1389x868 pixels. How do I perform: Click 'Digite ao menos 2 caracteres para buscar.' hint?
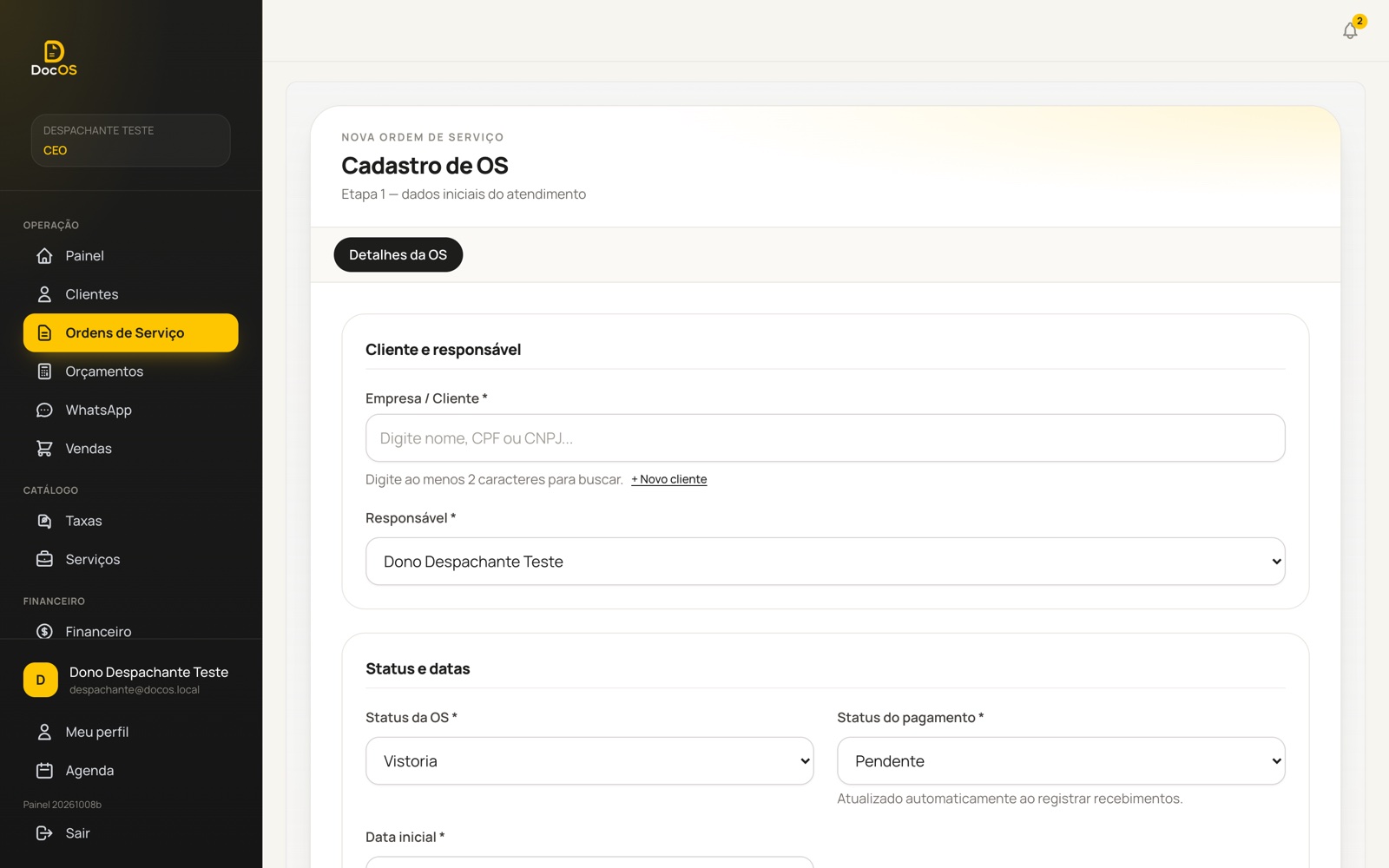click(x=494, y=479)
